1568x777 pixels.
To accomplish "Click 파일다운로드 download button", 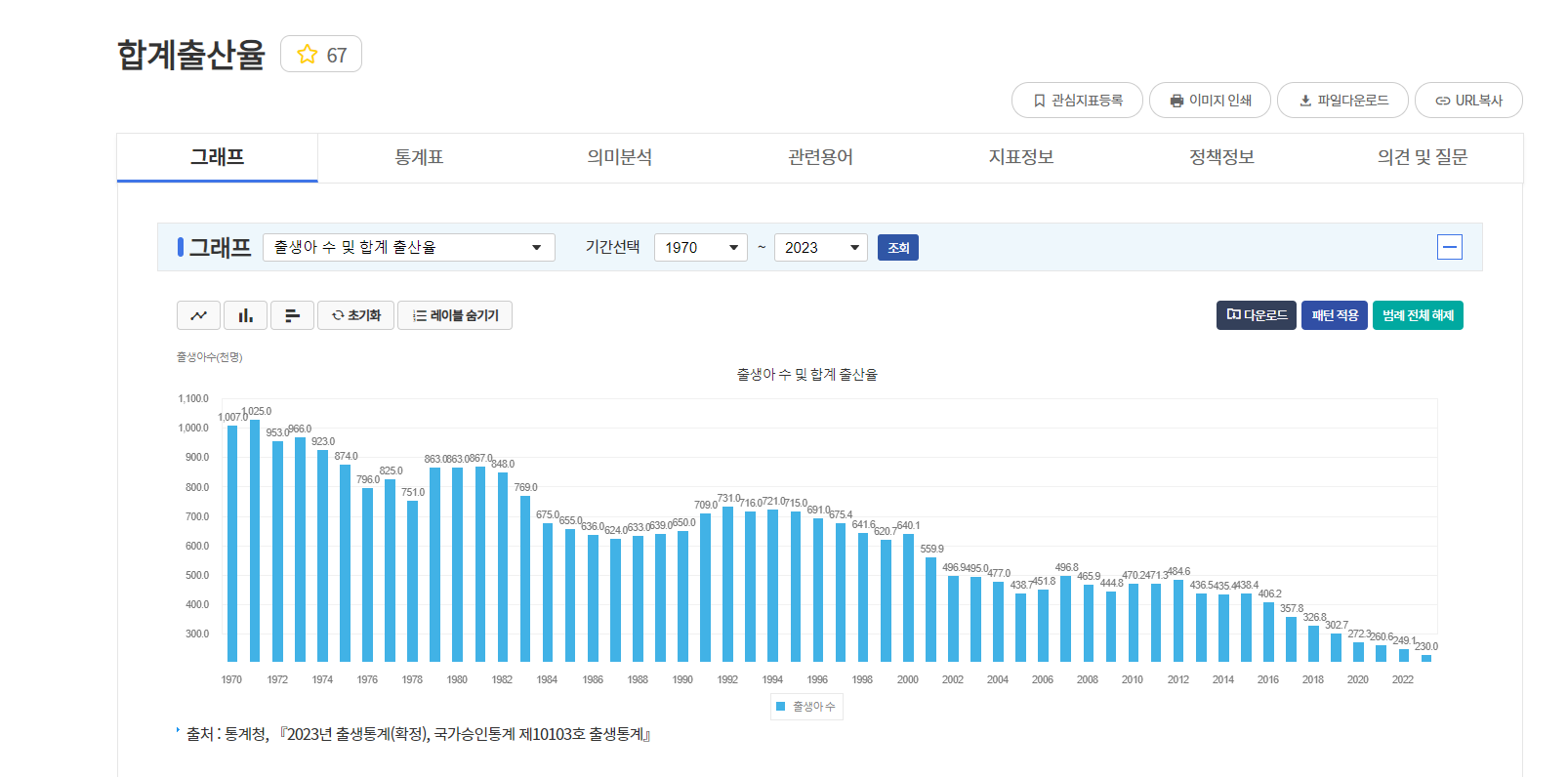I will [x=1342, y=101].
